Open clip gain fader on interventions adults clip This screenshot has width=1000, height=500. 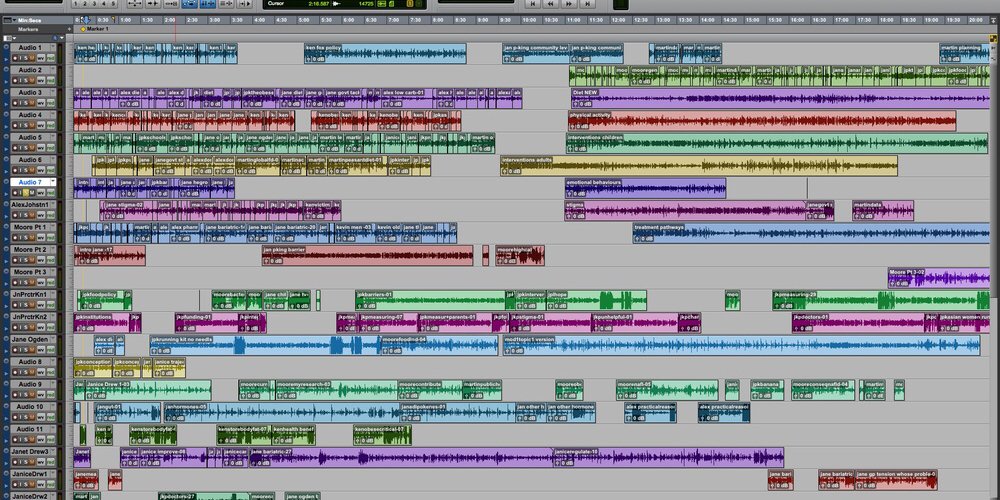click(506, 170)
